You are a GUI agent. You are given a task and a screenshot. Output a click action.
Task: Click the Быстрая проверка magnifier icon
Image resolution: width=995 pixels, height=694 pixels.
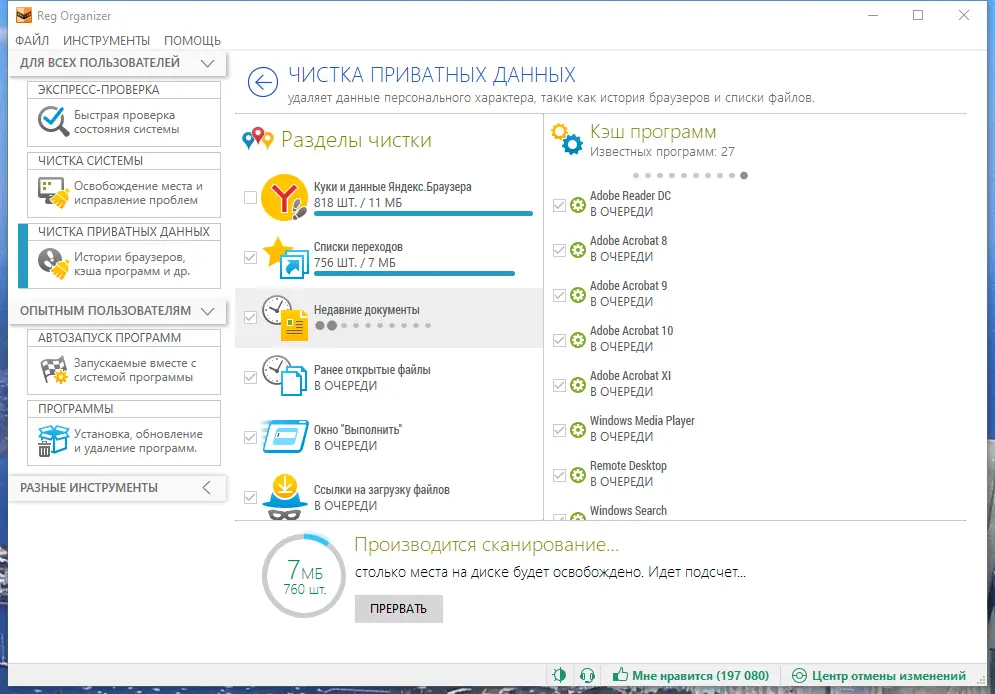[53, 121]
